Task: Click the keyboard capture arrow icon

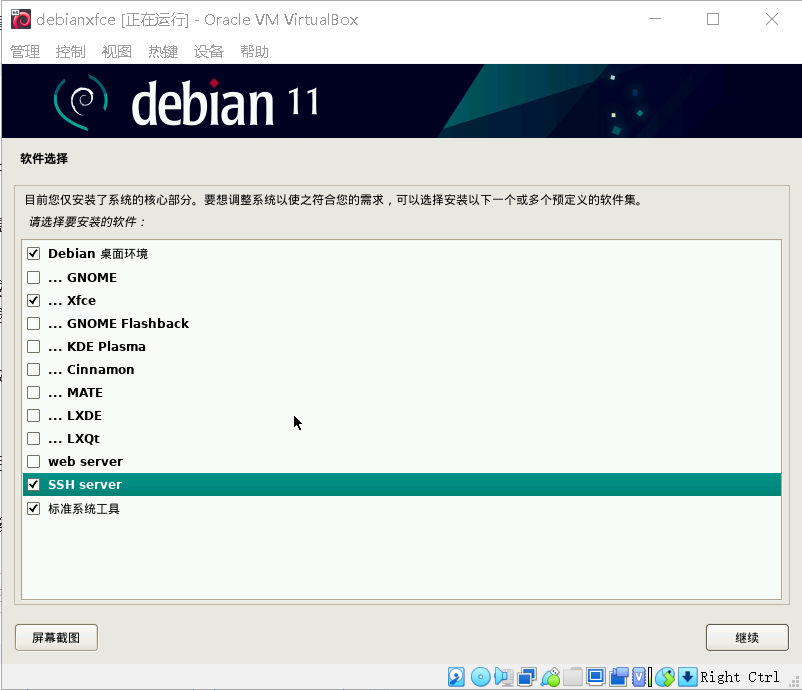Action: point(687,677)
